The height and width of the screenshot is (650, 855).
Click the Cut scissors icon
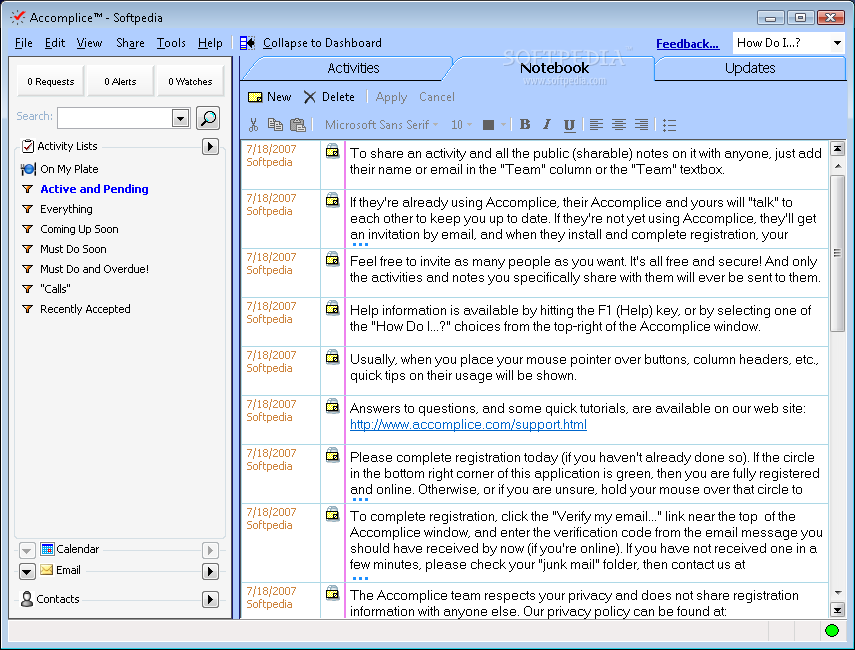click(x=253, y=125)
